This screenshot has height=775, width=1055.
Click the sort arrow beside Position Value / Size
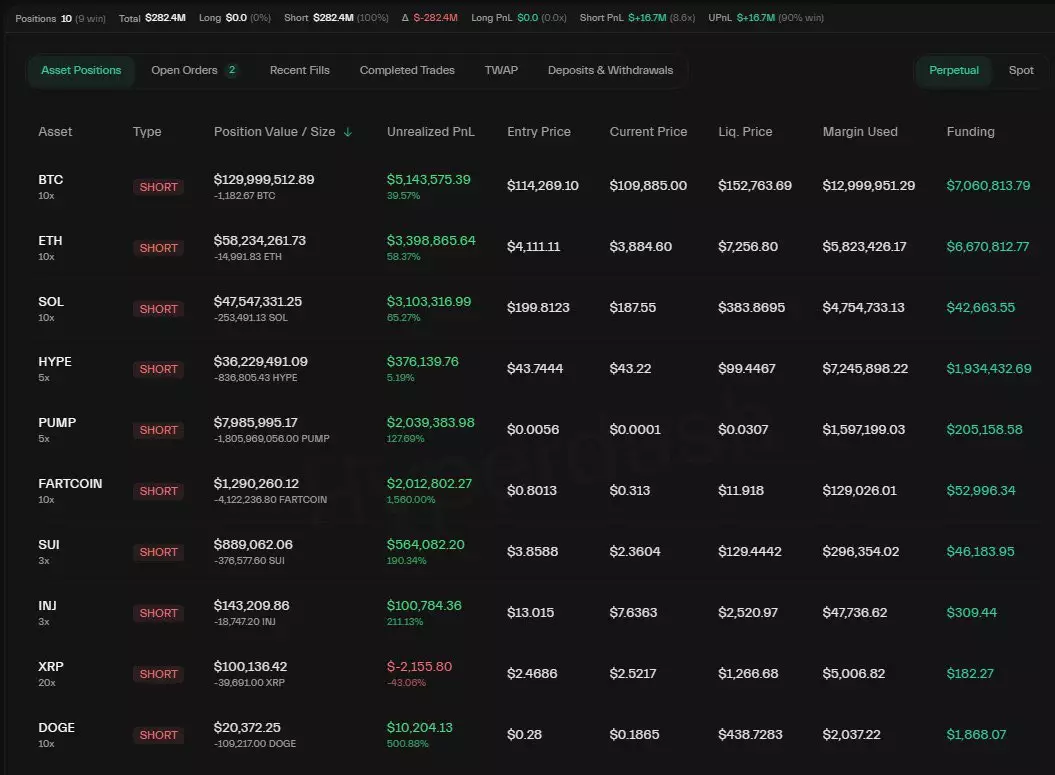[x=348, y=132]
